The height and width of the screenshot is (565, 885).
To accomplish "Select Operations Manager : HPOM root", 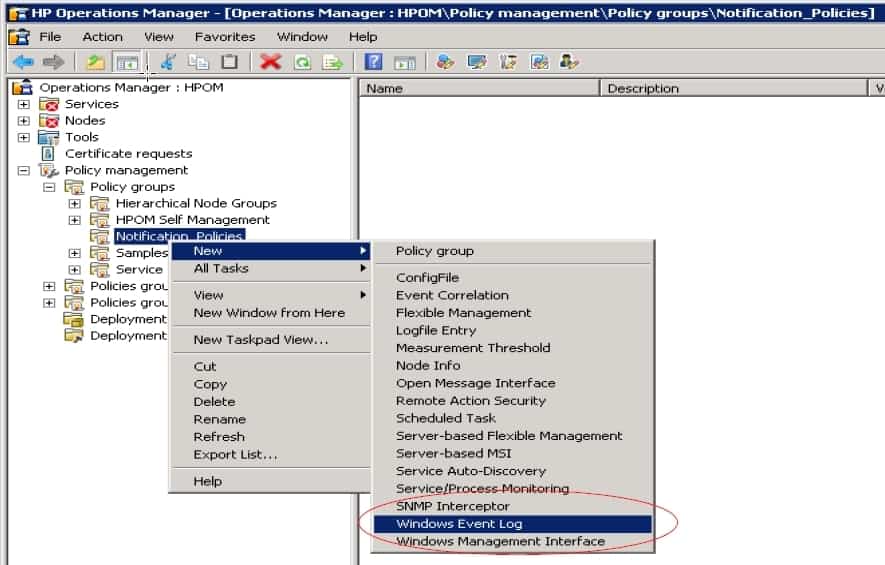I will point(132,87).
